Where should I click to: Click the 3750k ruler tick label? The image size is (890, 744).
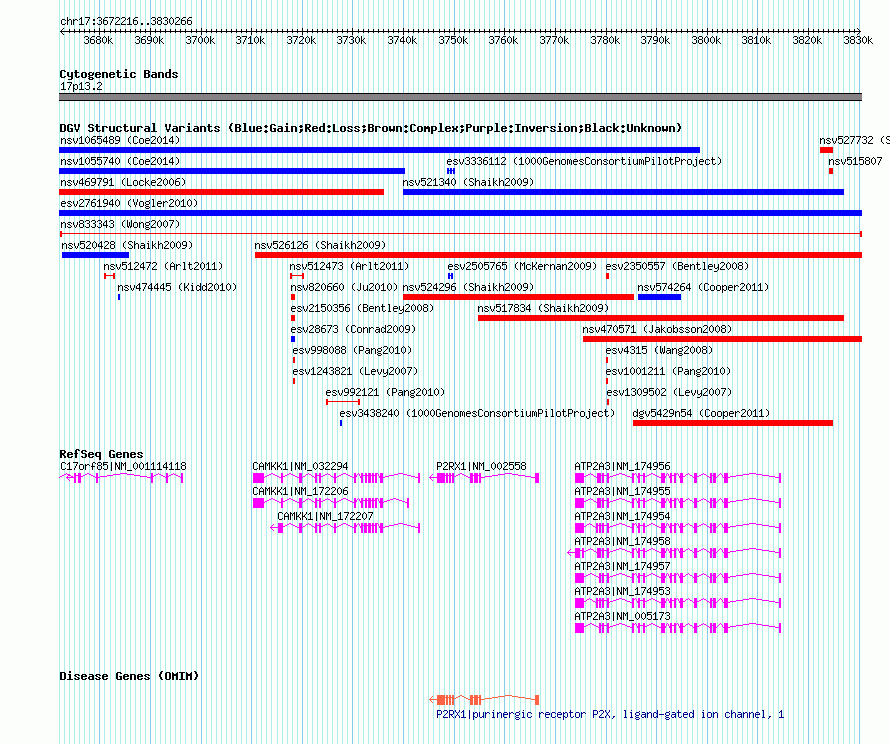[x=453, y=40]
